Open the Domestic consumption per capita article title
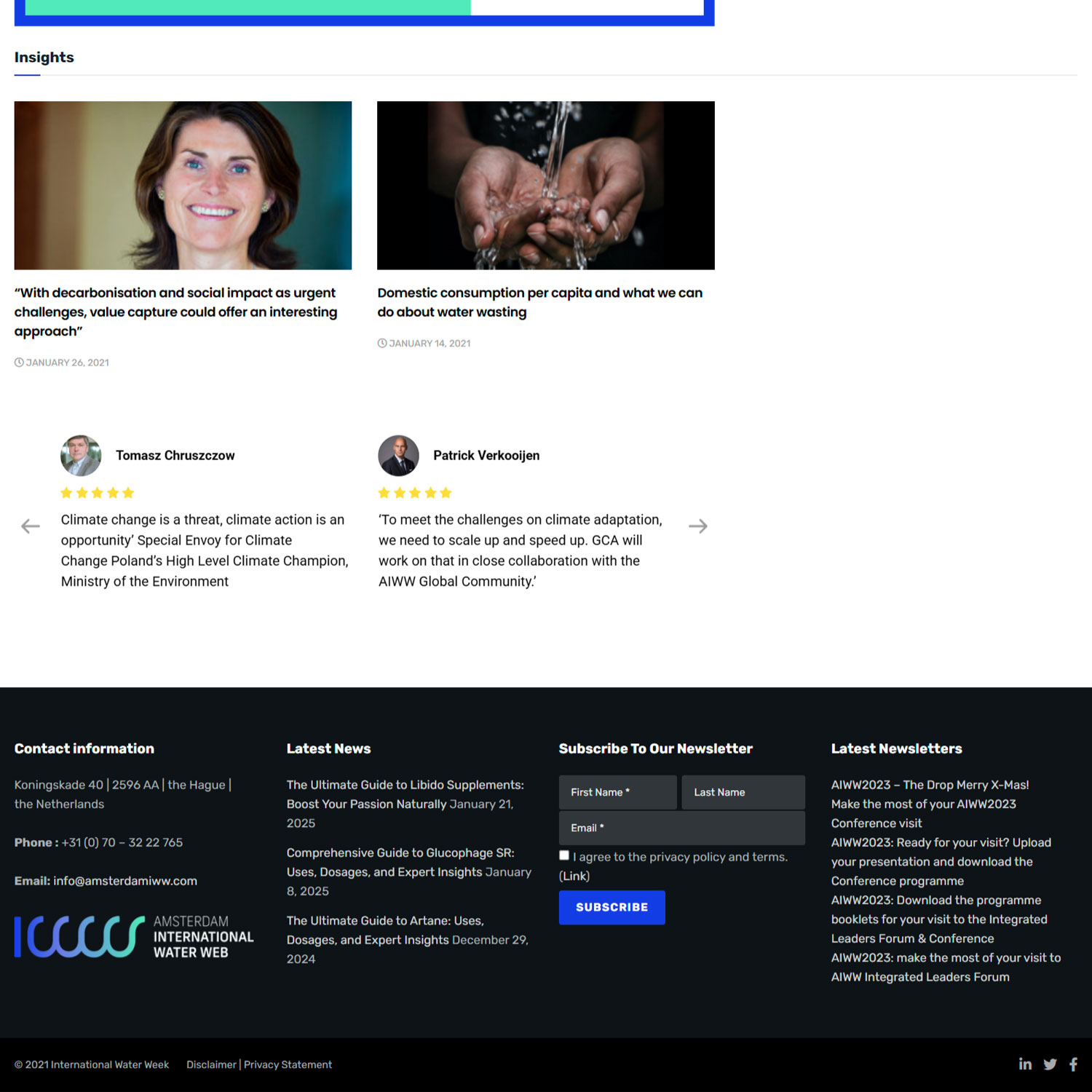The width and height of the screenshot is (1092, 1092). 539,302
